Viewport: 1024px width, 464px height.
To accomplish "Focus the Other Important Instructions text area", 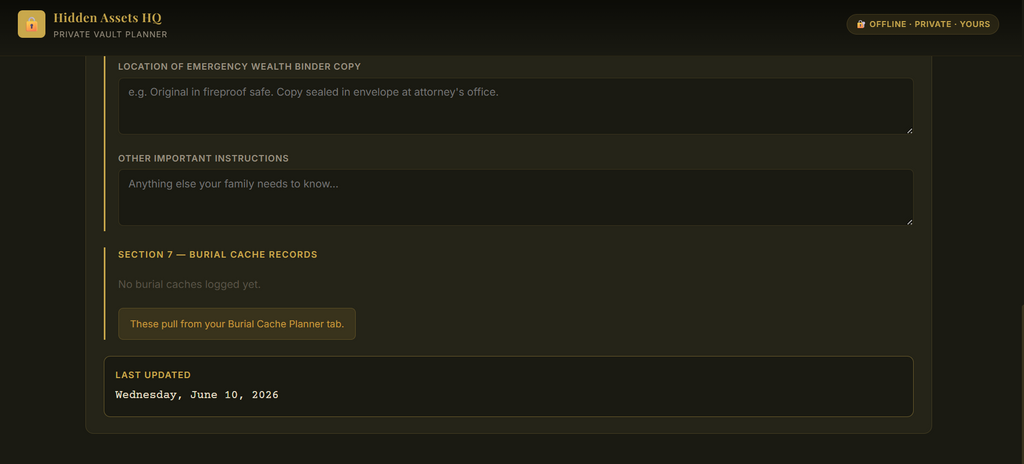I will 515,197.
